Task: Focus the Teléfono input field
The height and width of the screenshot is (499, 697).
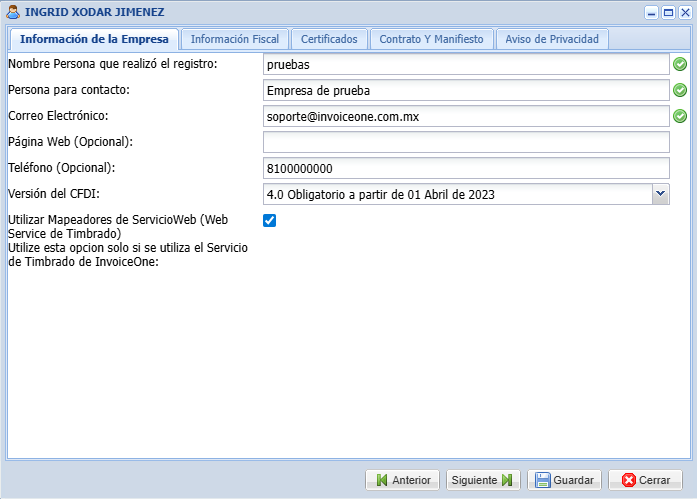Action: (465, 168)
